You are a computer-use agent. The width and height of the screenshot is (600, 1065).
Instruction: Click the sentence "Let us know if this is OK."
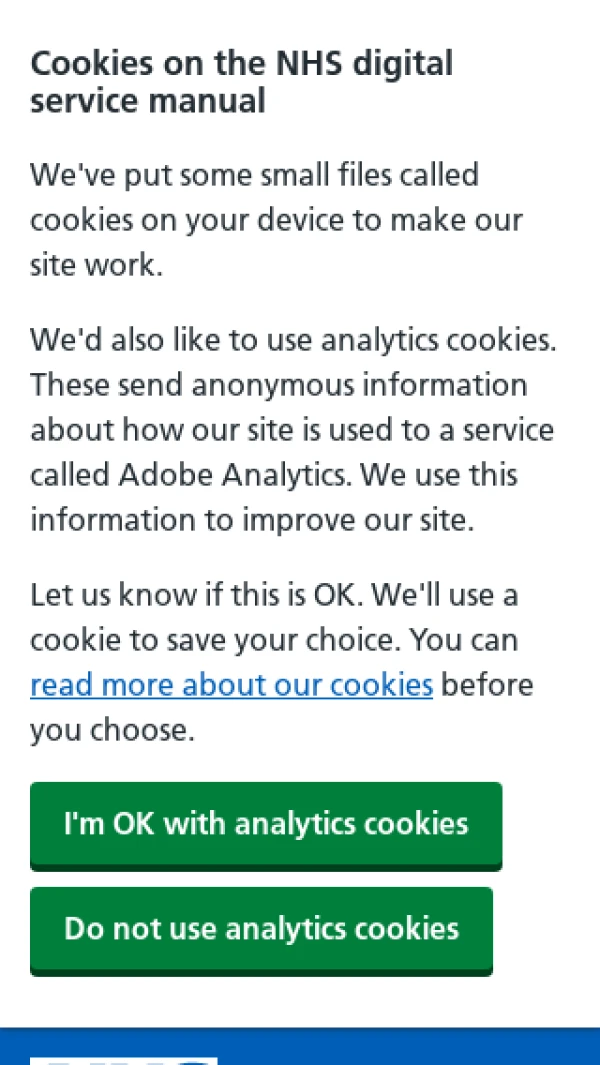click(x=201, y=595)
